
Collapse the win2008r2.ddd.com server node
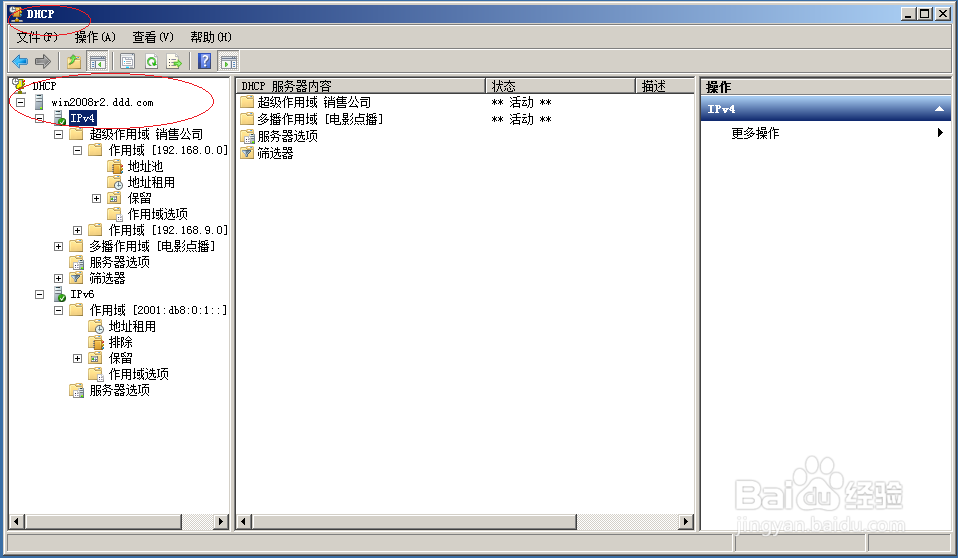pyautogui.click(x=20, y=102)
